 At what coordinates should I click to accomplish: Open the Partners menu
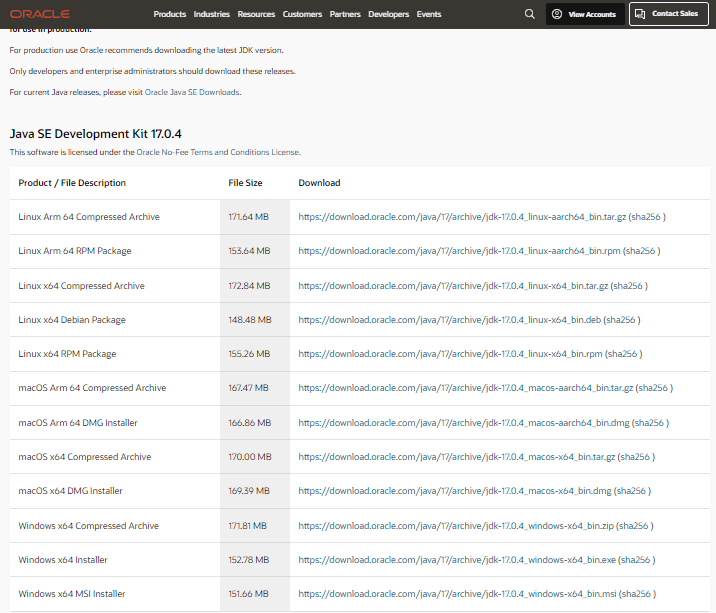pos(345,14)
